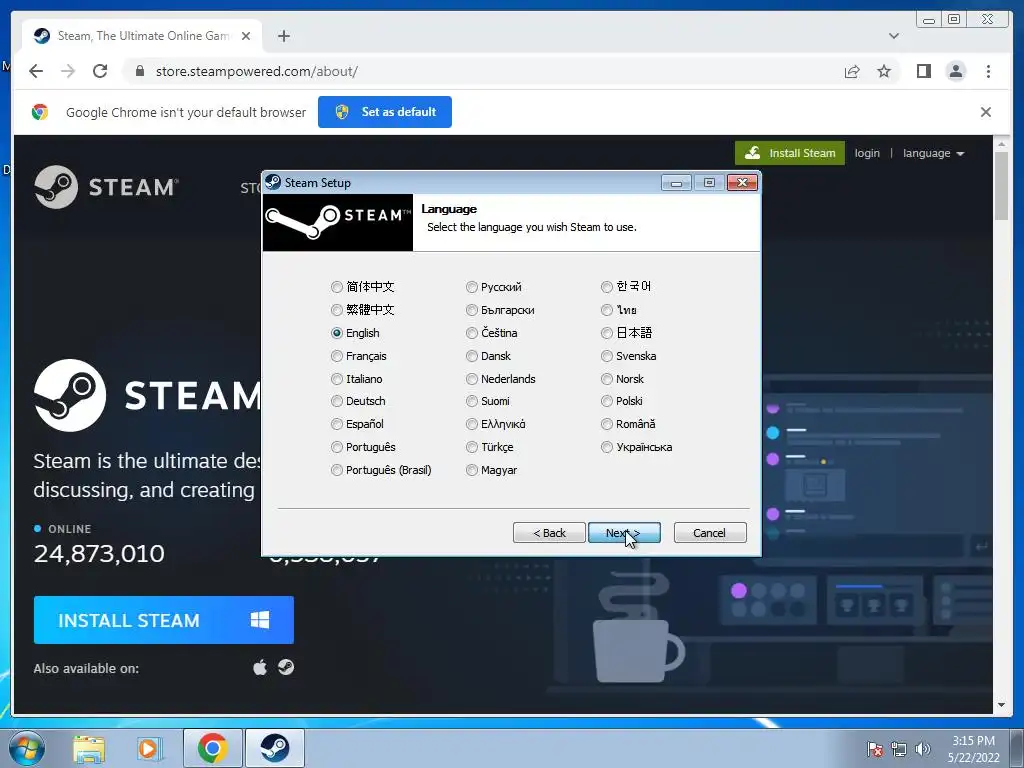Click the Next button in Steam Setup
1024x768 pixels.
coord(624,533)
